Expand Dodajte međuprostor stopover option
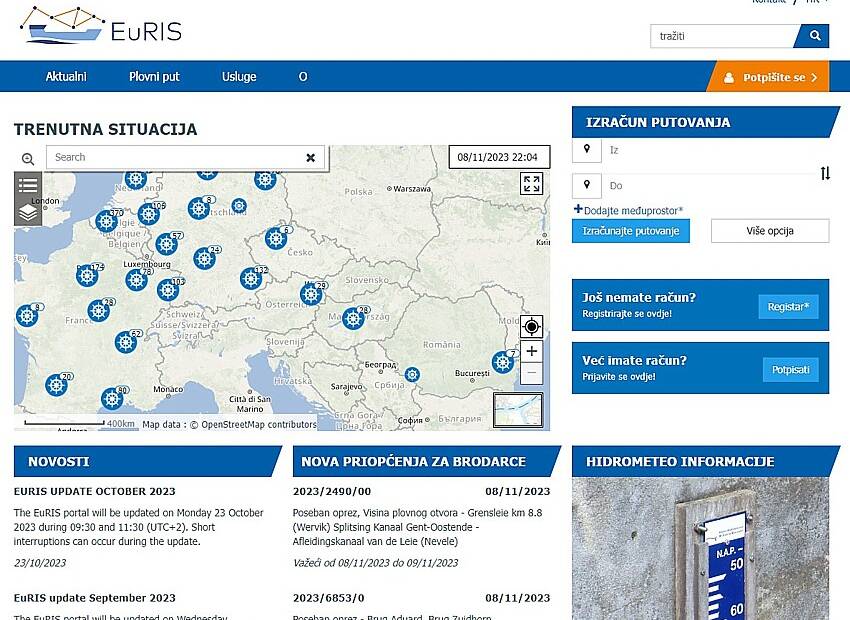The width and height of the screenshot is (850, 620). [x=628, y=210]
